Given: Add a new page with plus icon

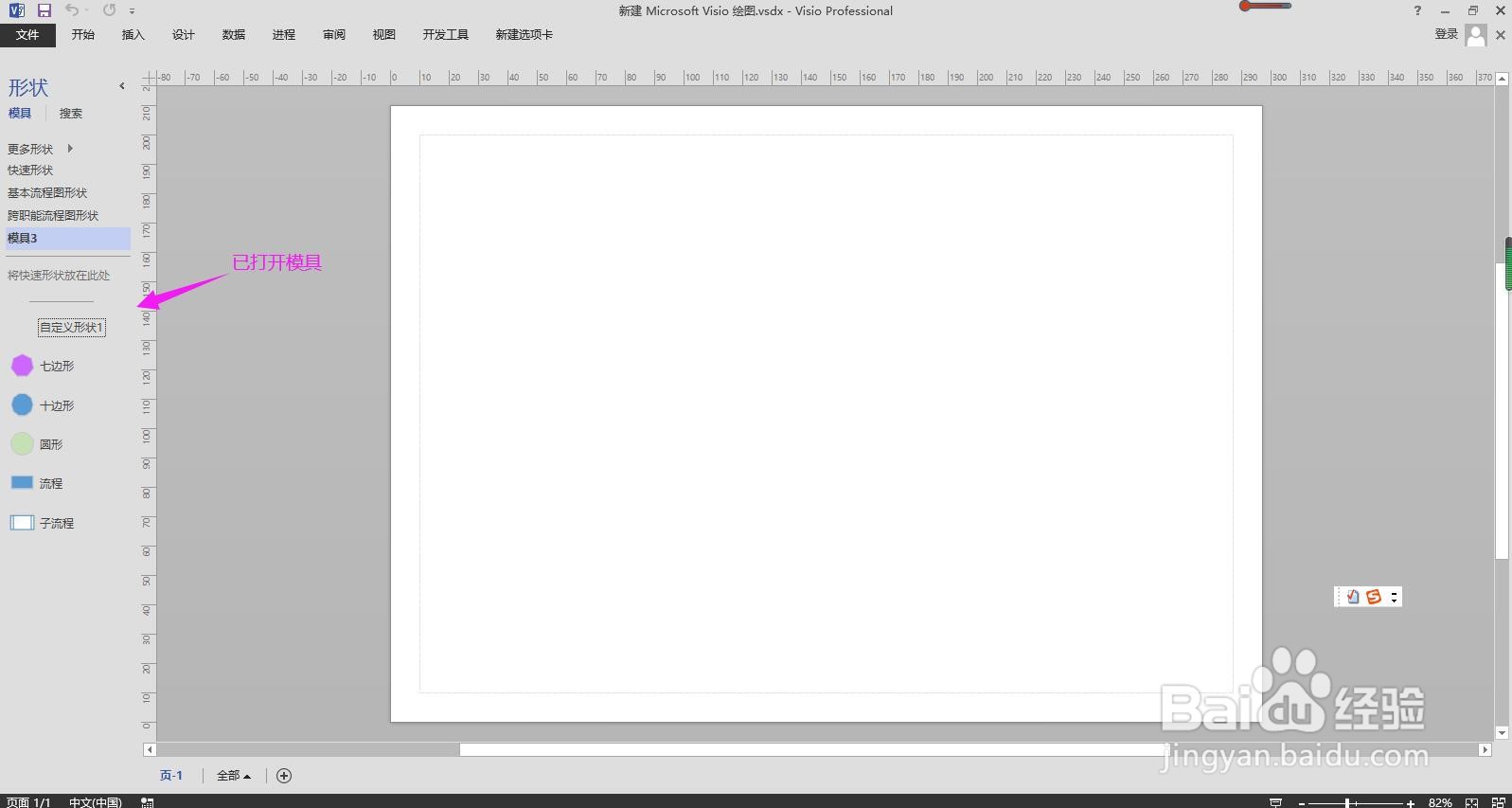Looking at the screenshot, I should 284,776.
